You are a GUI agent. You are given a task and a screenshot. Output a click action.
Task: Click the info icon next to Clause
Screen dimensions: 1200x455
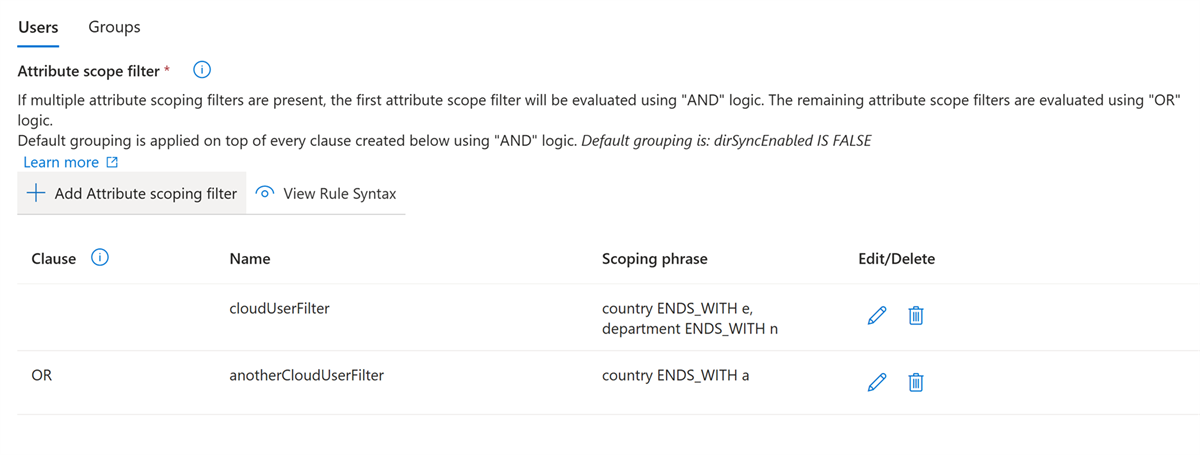click(100, 258)
